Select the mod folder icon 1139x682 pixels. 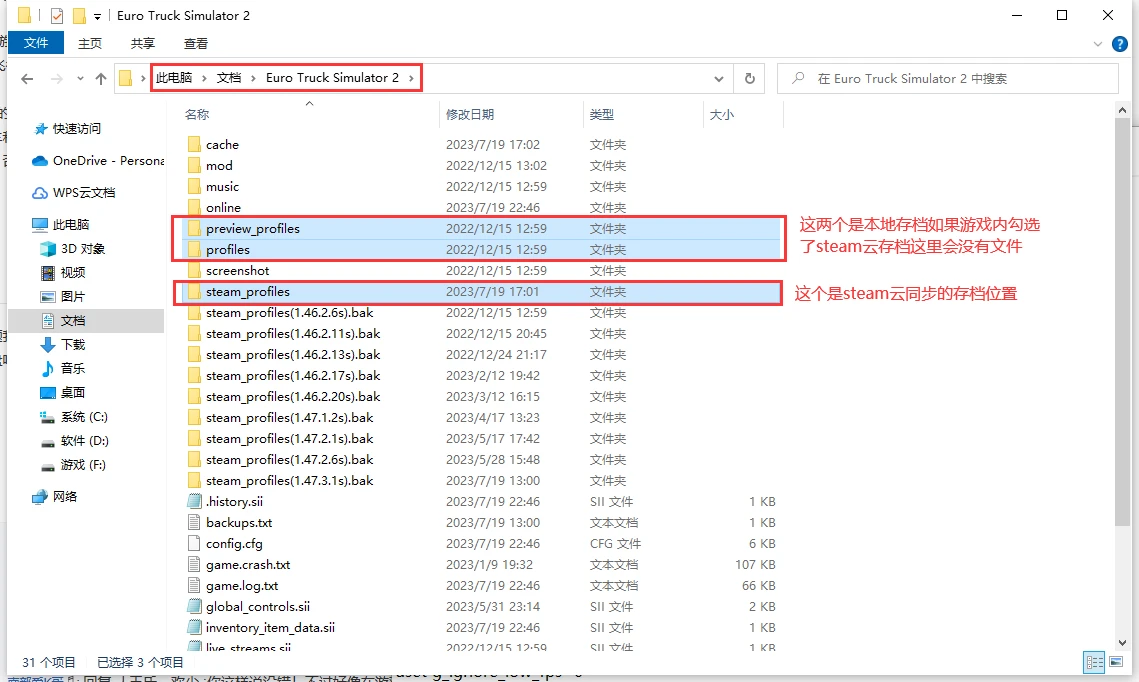[194, 165]
